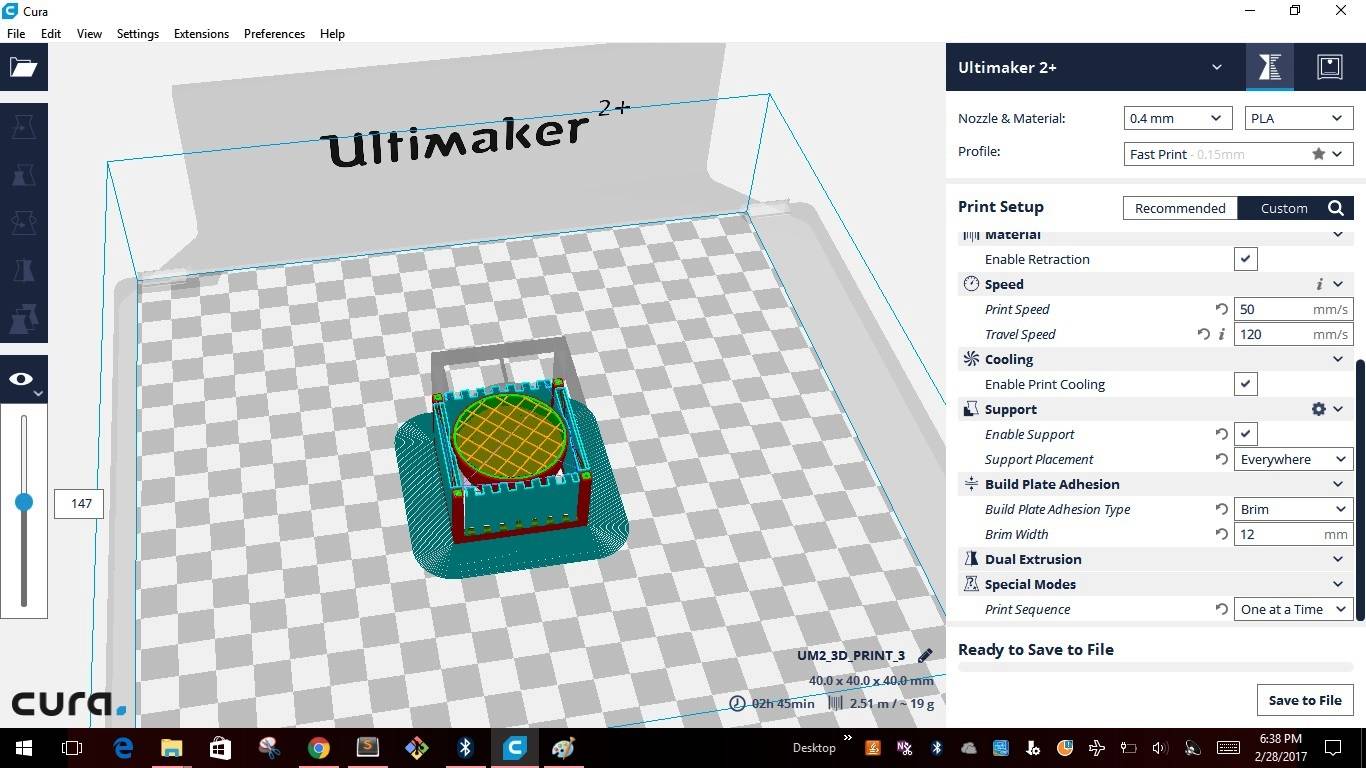Switch Print Setup to Custom mode
The width and height of the screenshot is (1366, 768).
click(1284, 208)
